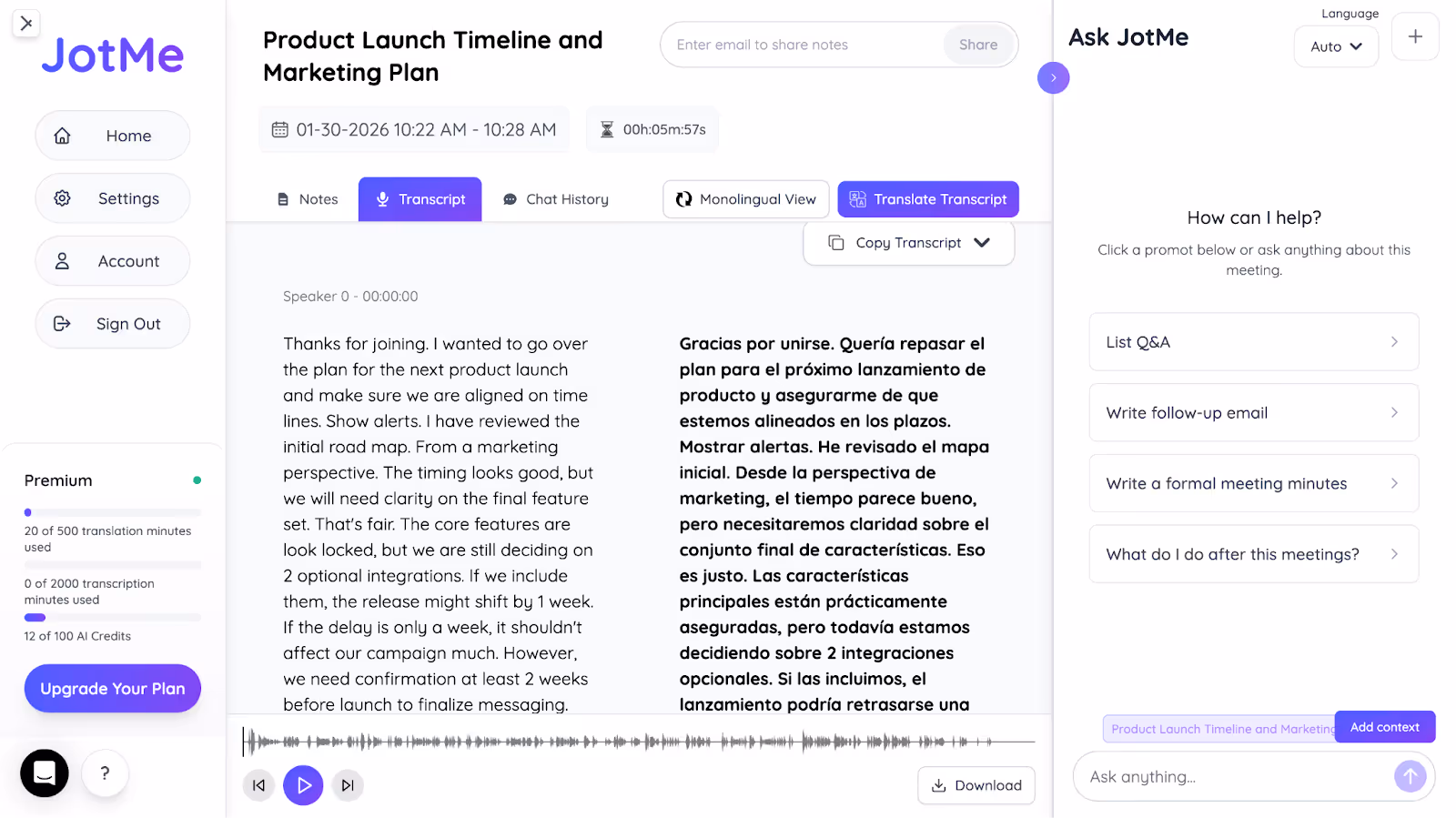The width and height of the screenshot is (1456, 818).
Task: Open the Language Auto dropdown
Action: tap(1336, 46)
